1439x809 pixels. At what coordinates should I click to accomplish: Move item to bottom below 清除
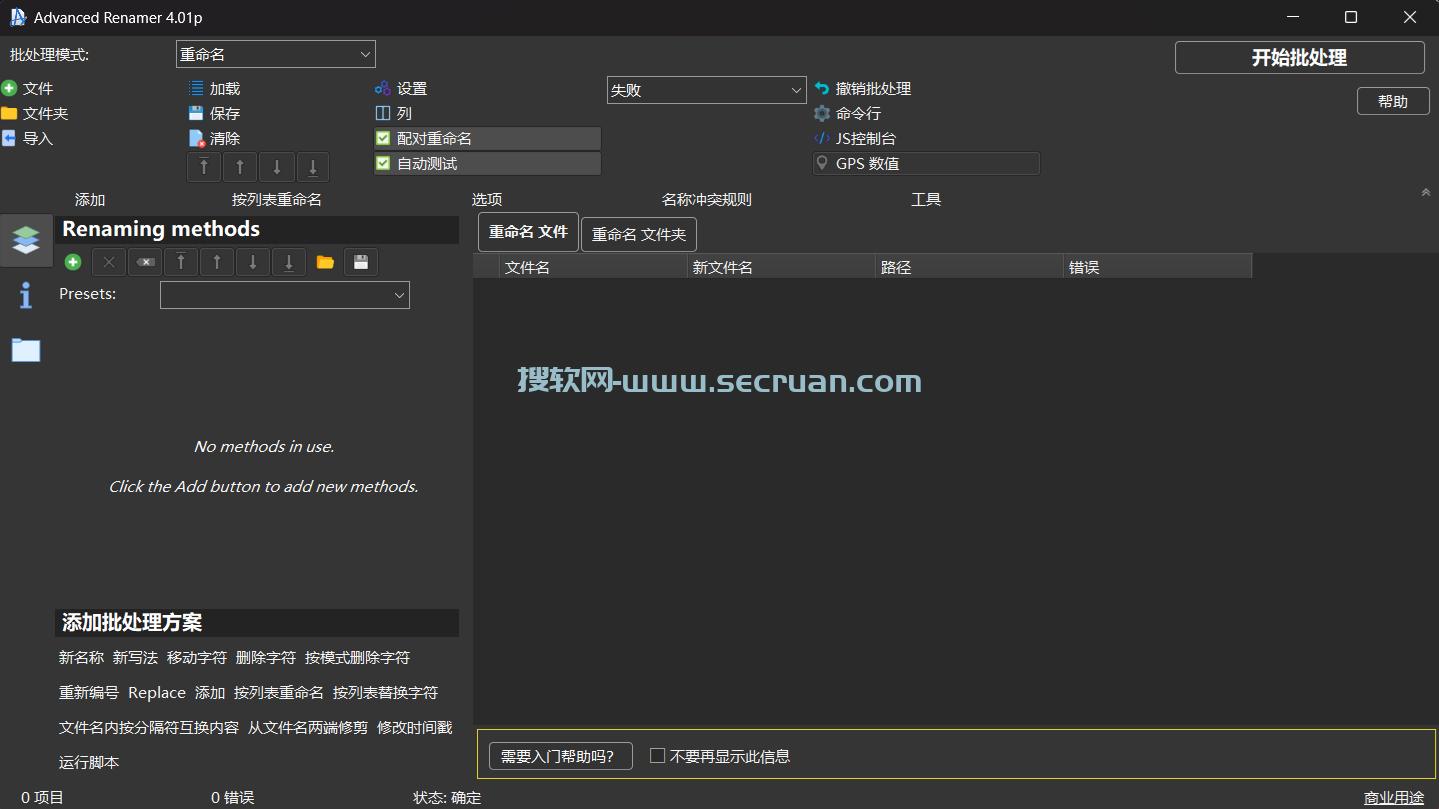(x=313, y=167)
